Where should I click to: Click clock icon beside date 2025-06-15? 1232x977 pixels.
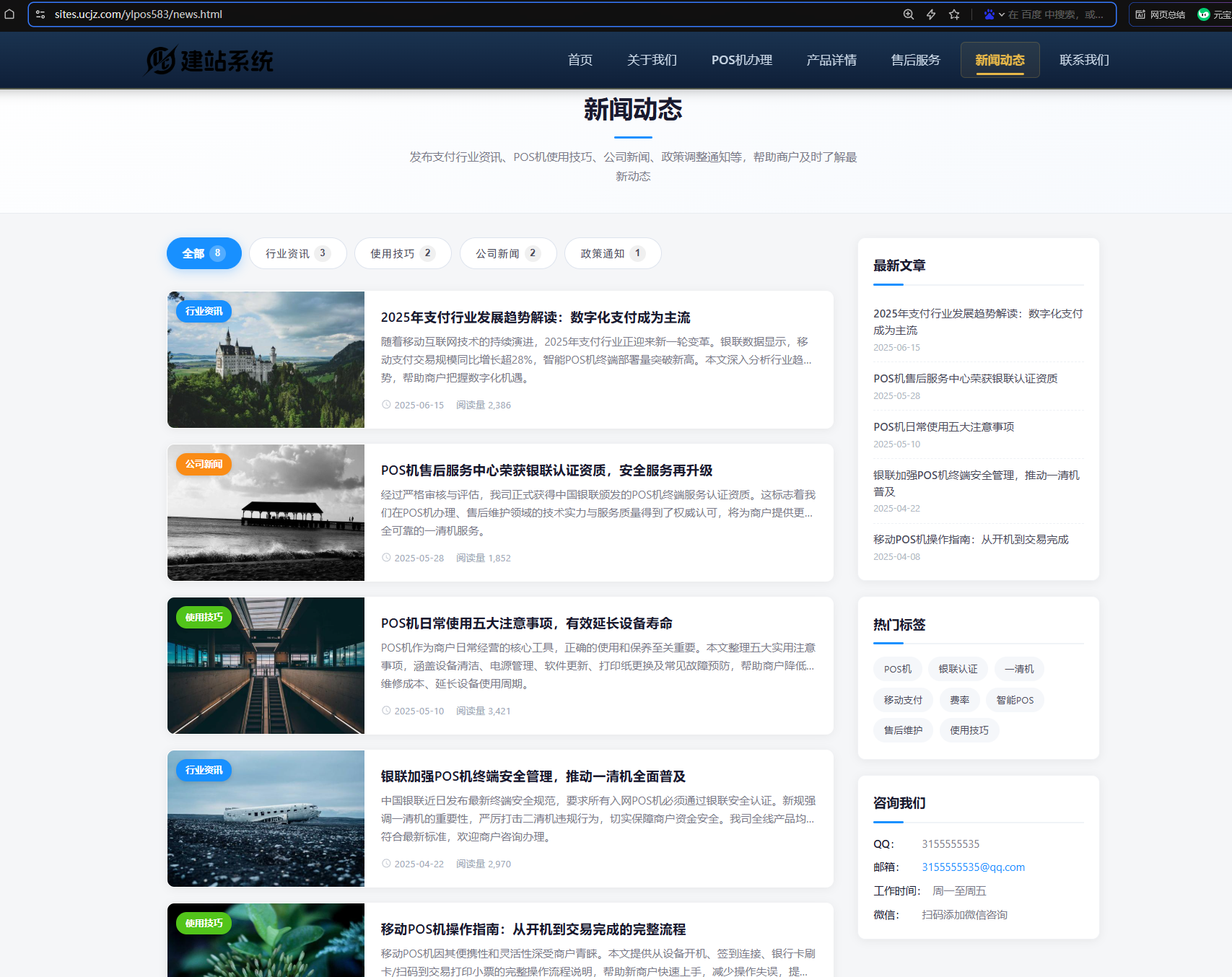[x=386, y=405]
